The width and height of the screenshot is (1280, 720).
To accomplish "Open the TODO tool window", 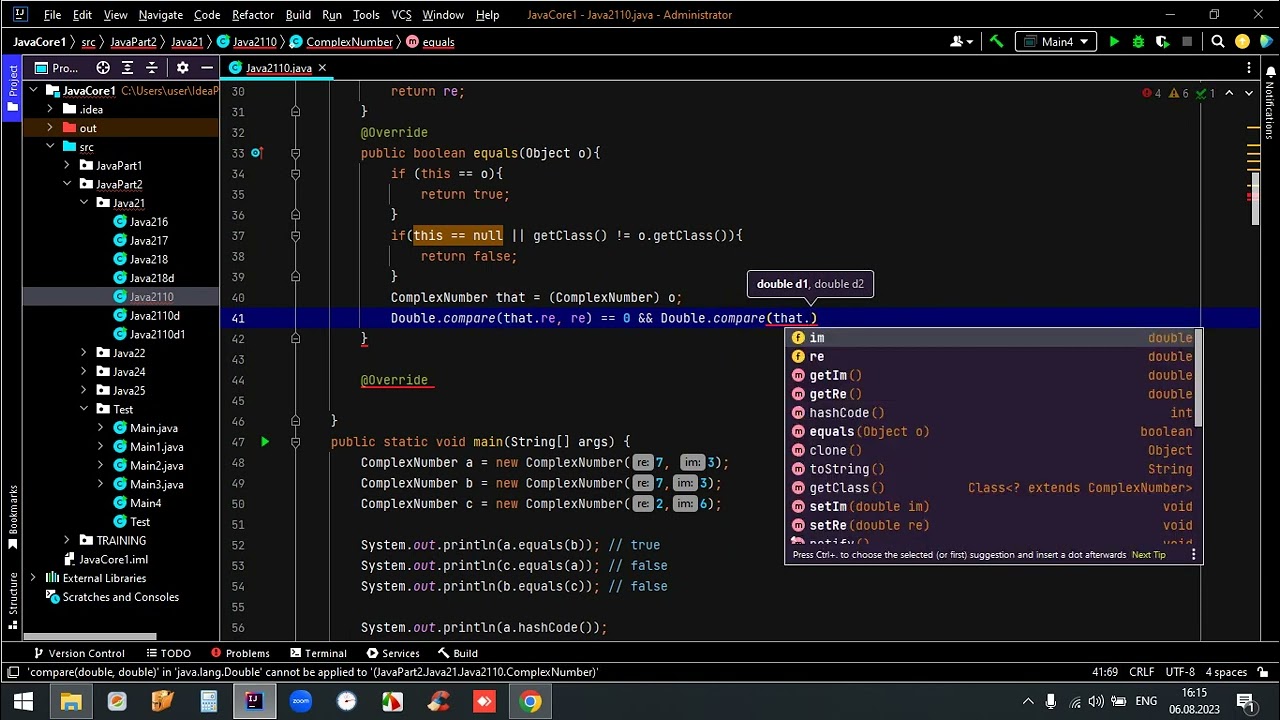I will [x=167, y=653].
